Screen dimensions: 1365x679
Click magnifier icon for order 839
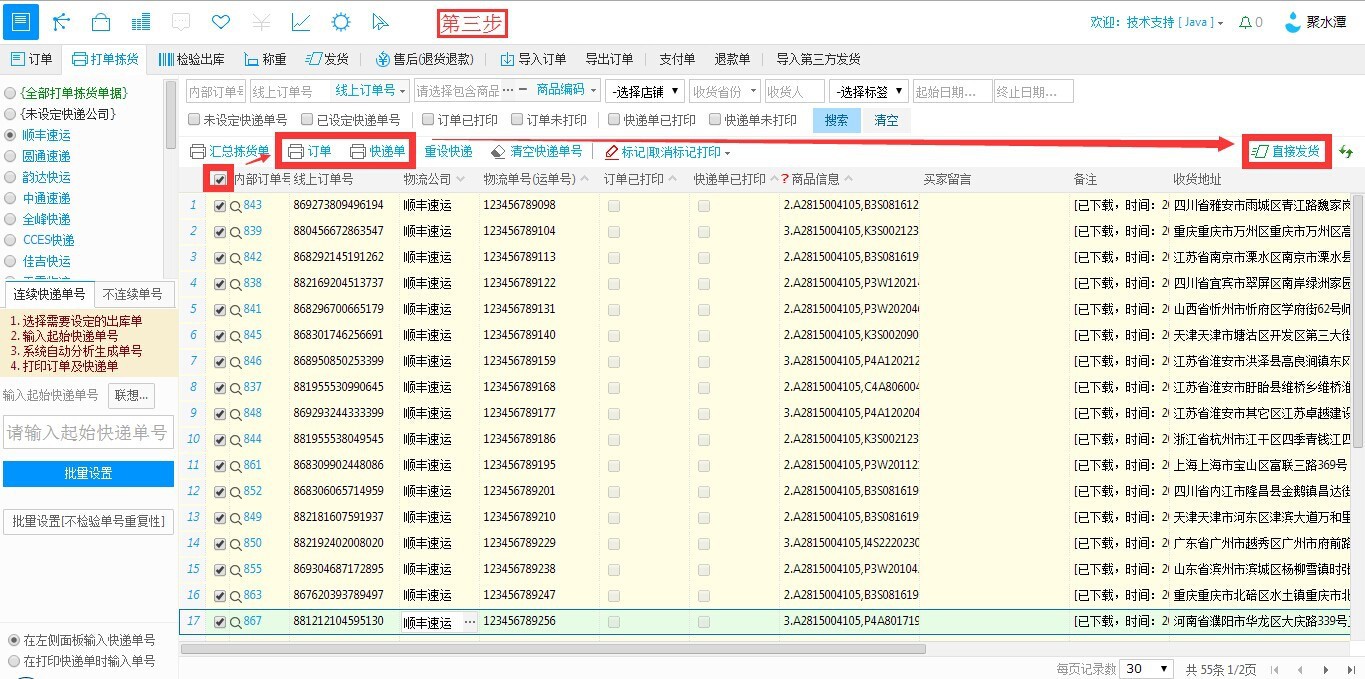(236, 231)
